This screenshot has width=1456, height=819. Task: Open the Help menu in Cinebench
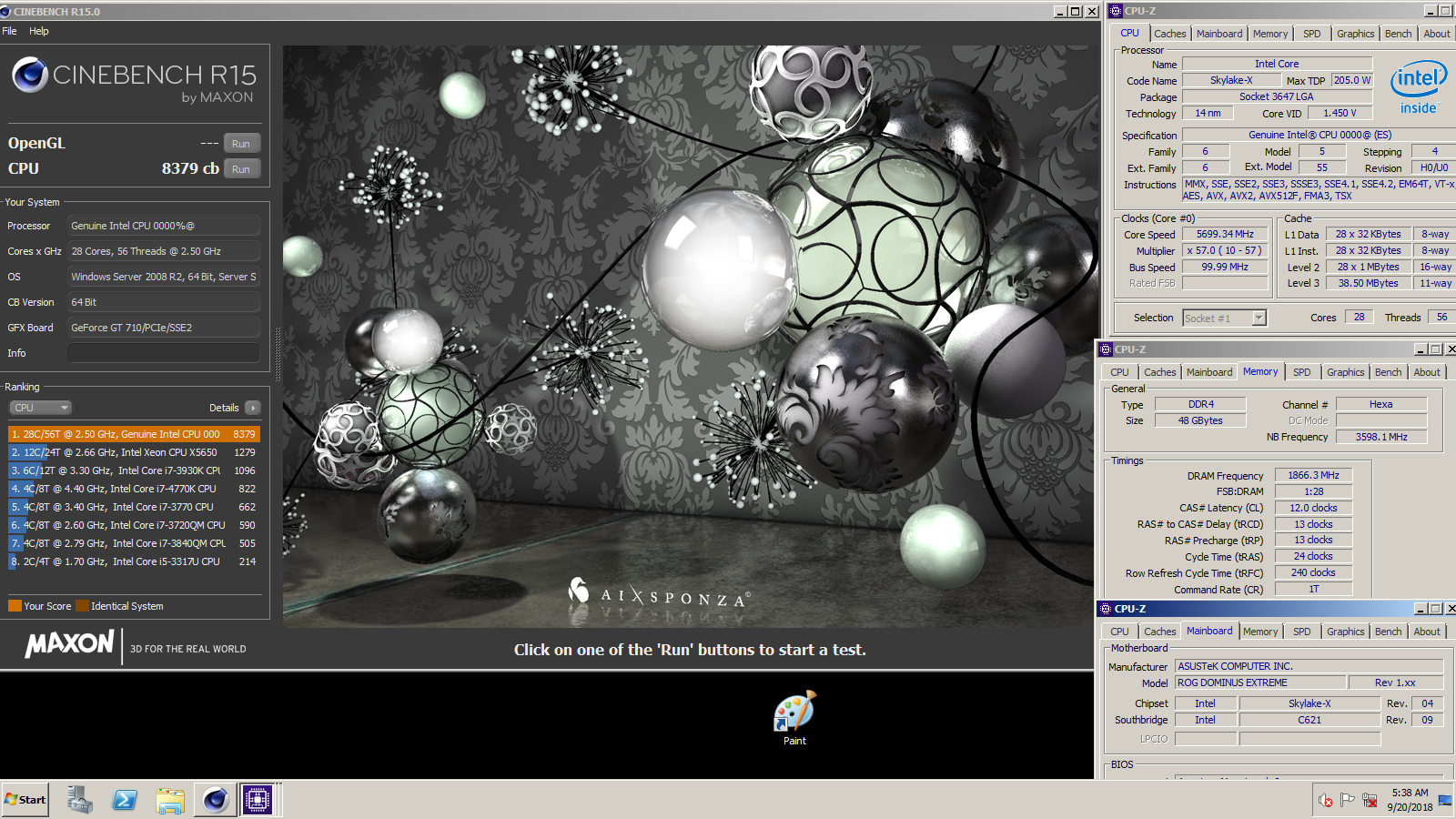39,31
